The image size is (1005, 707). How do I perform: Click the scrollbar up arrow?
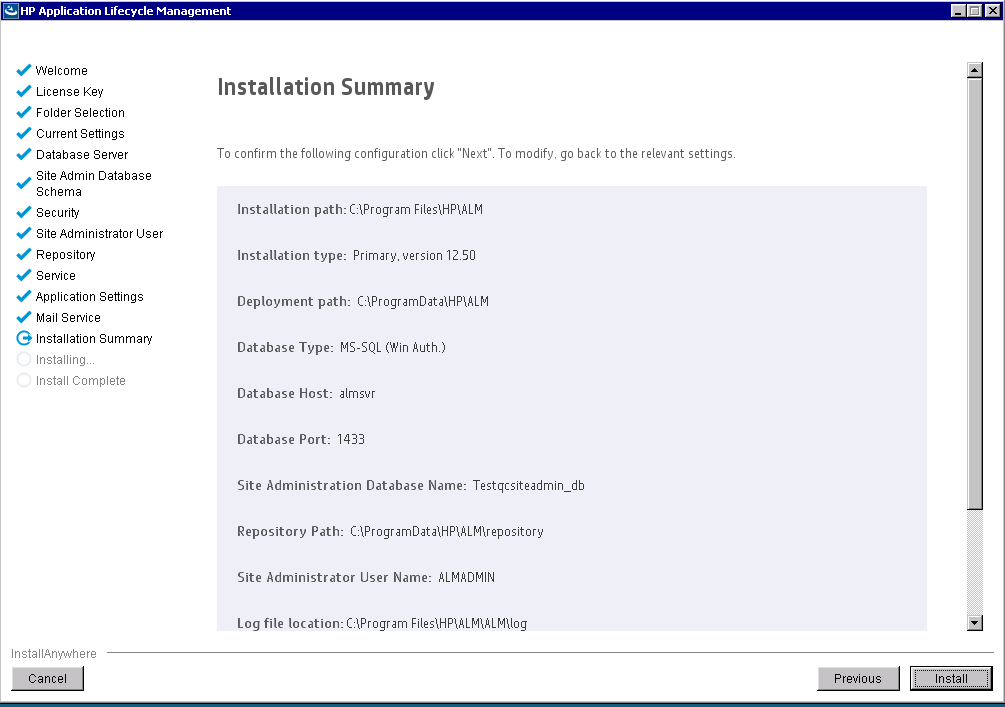(974, 70)
